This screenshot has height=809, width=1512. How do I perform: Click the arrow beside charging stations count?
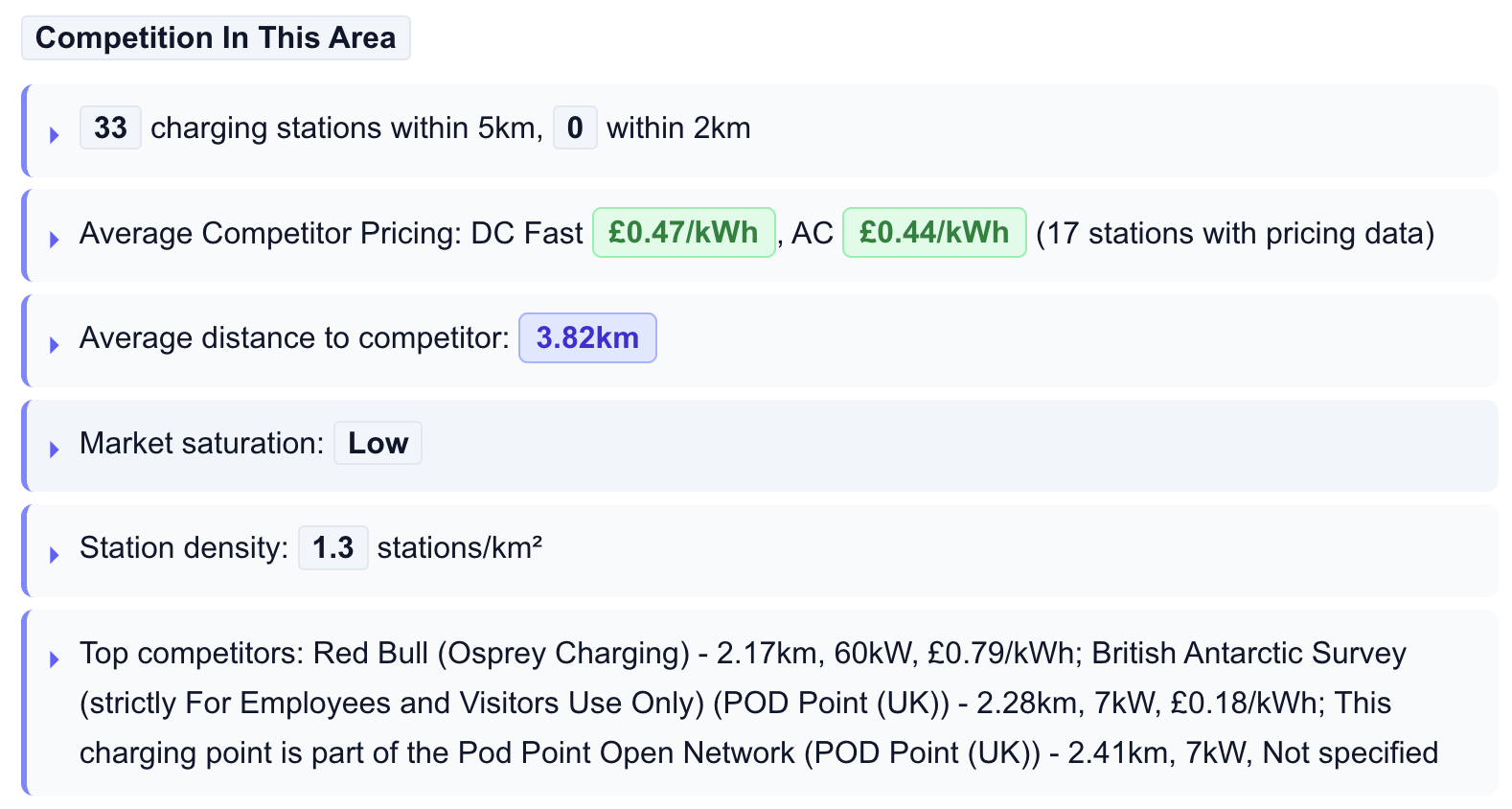[x=55, y=135]
